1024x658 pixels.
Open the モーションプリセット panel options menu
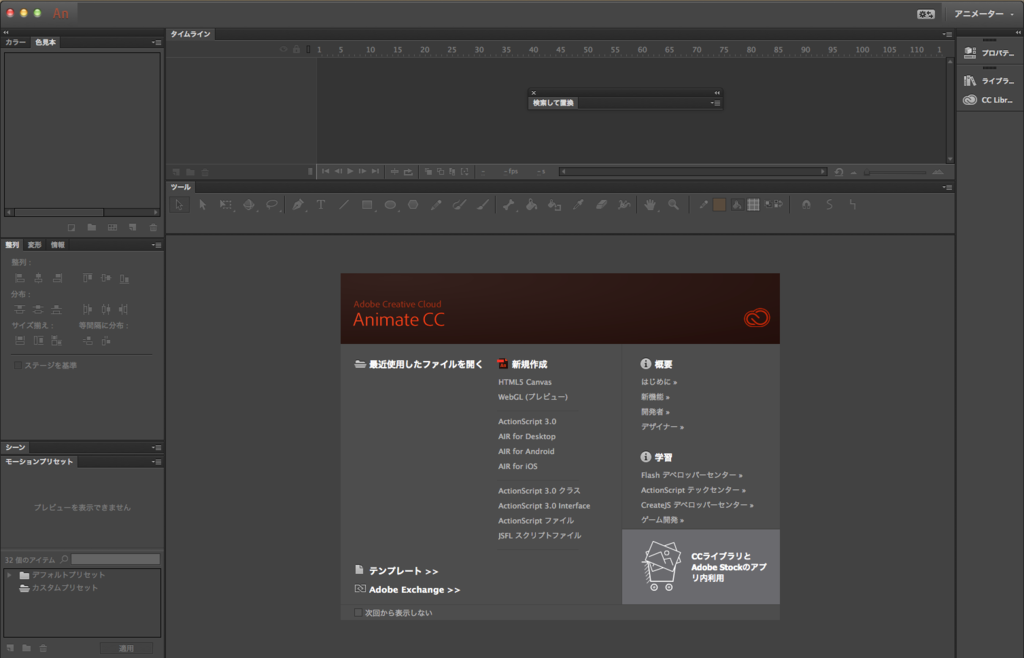157,462
